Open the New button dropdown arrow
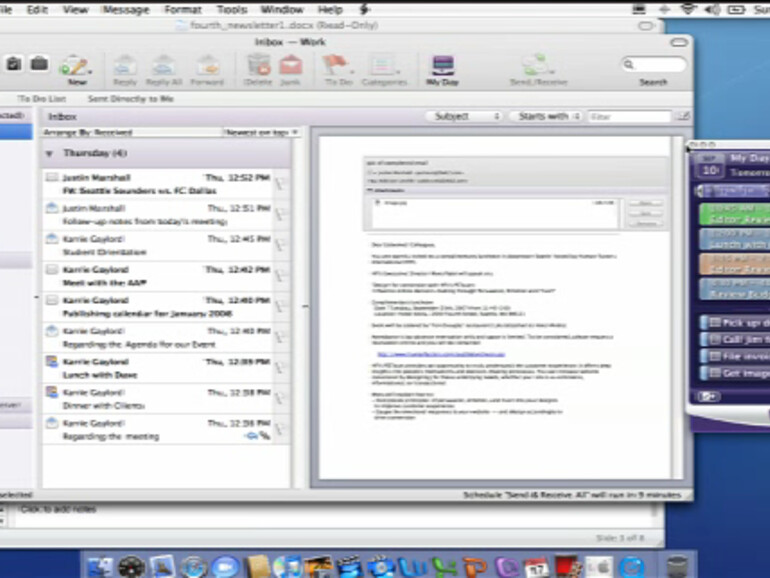The width and height of the screenshot is (770, 578). pos(90,72)
